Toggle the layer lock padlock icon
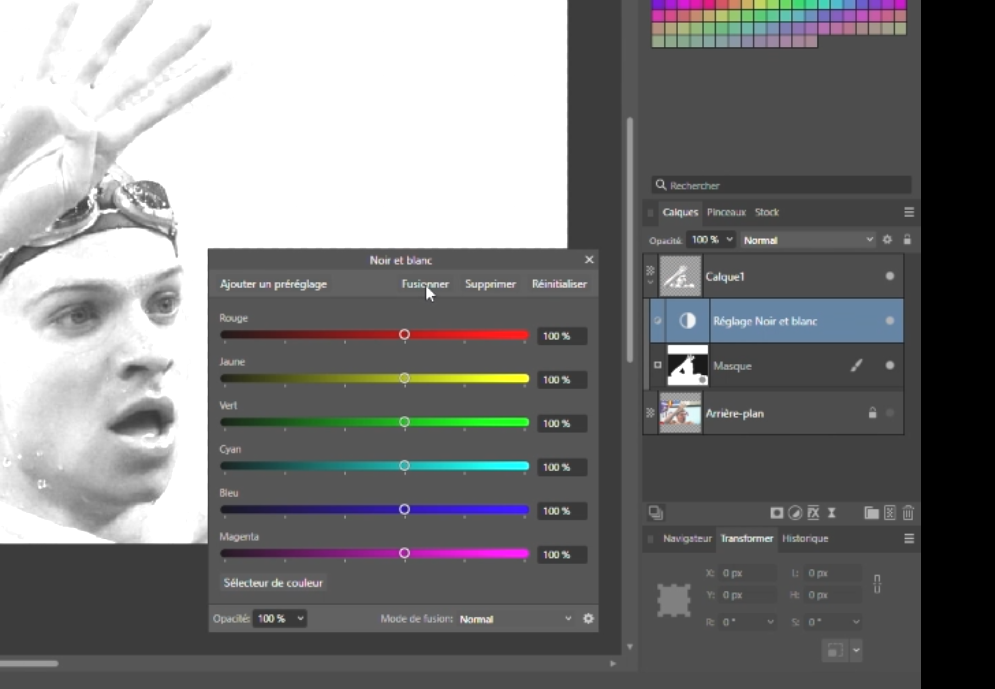995x689 pixels. (x=907, y=240)
